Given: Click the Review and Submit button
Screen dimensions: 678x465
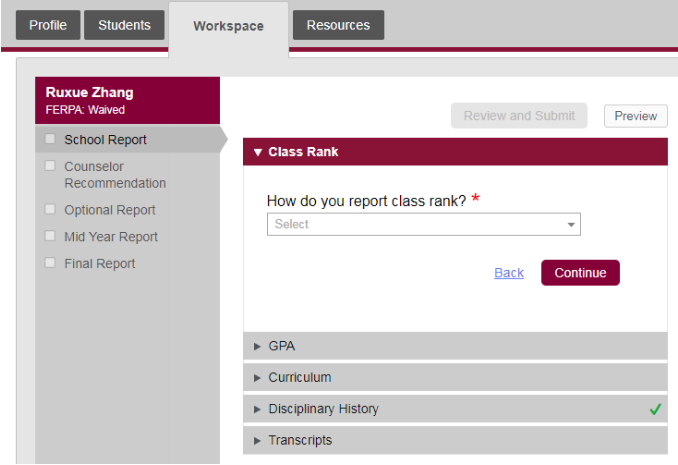Looking at the screenshot, I should pyautogui.click(x=519, y=116).
